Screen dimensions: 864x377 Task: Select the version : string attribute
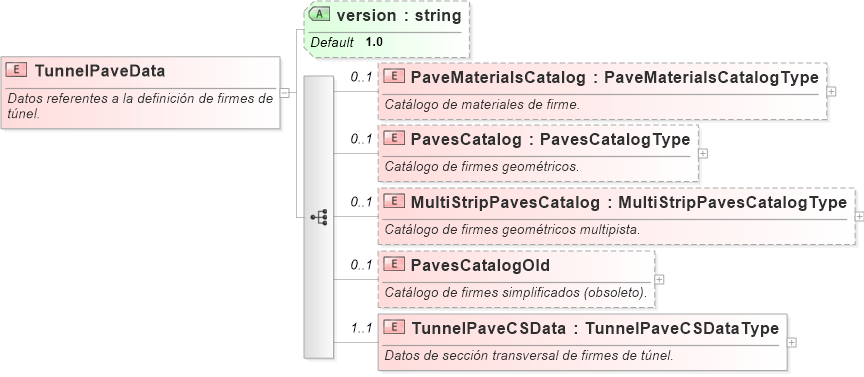click(x=399, y=15)
